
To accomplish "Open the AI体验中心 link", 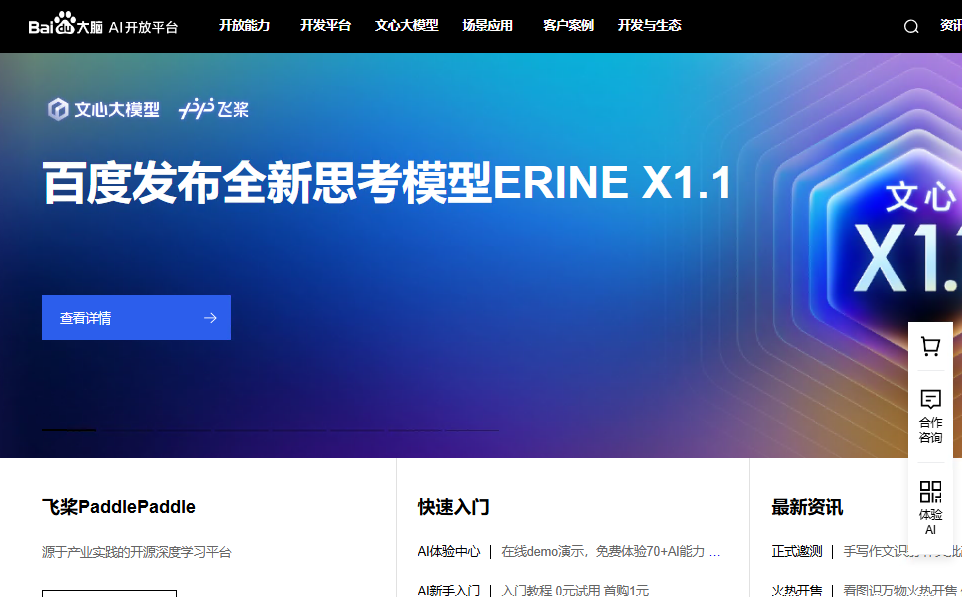I will [x=448, y=551].
